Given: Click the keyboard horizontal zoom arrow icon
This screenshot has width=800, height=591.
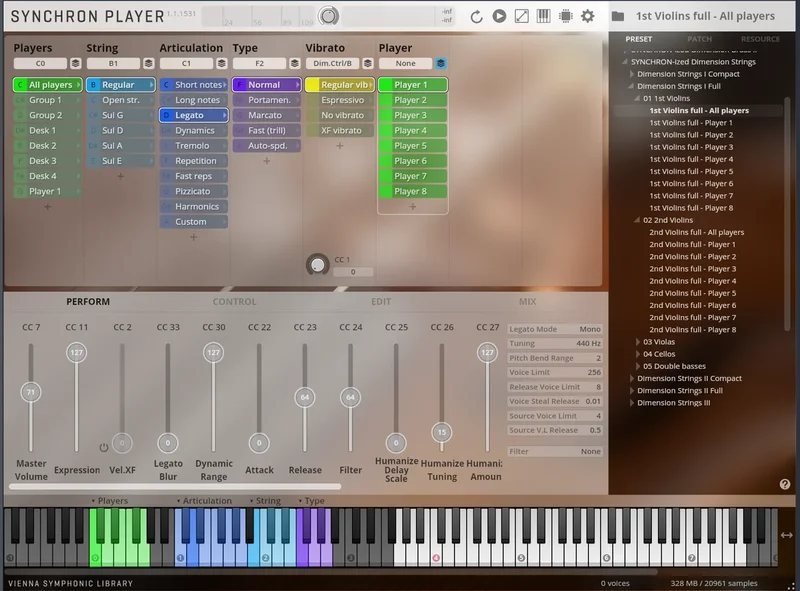Looking at the screenshot, I should (787, 535).
